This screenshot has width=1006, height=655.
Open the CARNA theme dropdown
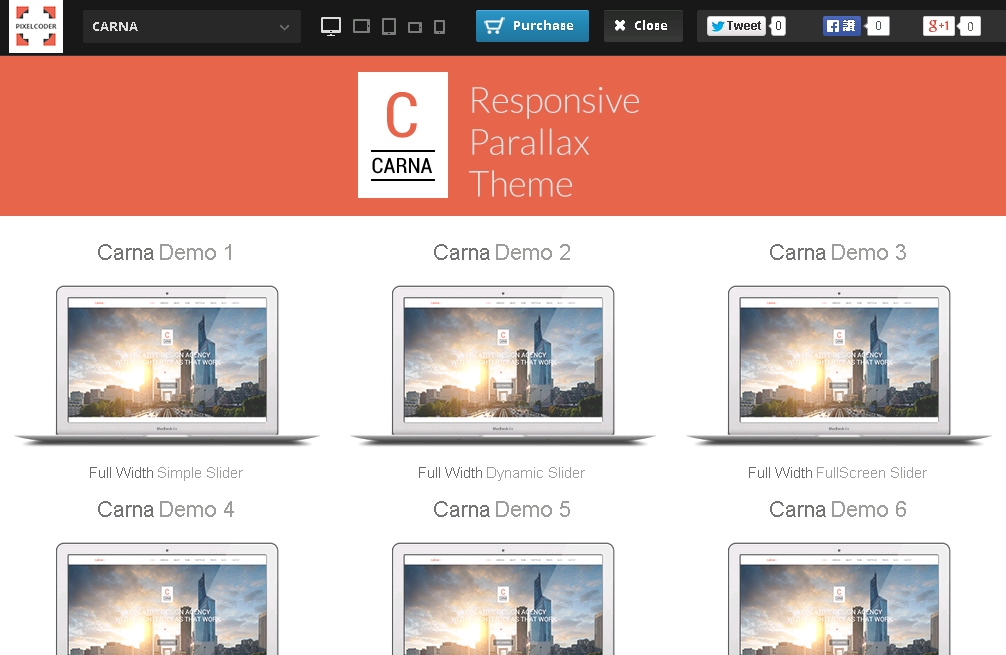click(191, 27)
